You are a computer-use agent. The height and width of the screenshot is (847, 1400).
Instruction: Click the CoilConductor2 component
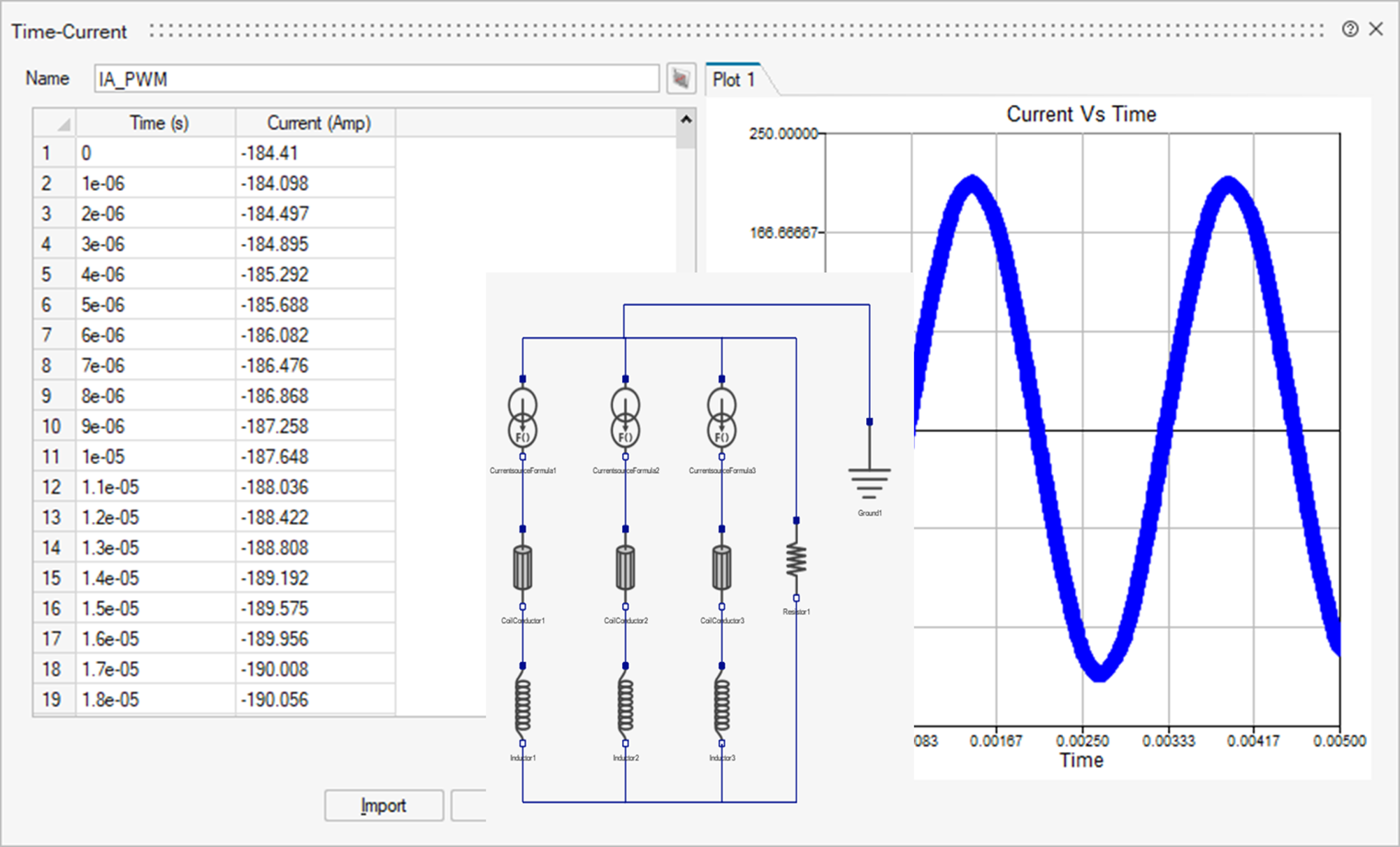tap(625, 567)
